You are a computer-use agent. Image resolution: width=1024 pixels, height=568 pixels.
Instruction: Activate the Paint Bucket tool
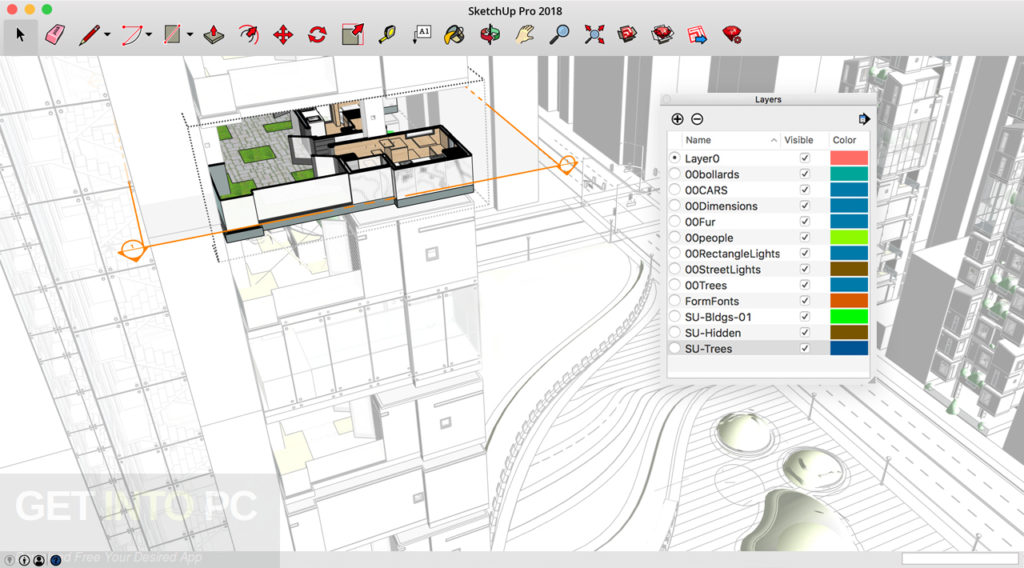click(x=455, y=35)
